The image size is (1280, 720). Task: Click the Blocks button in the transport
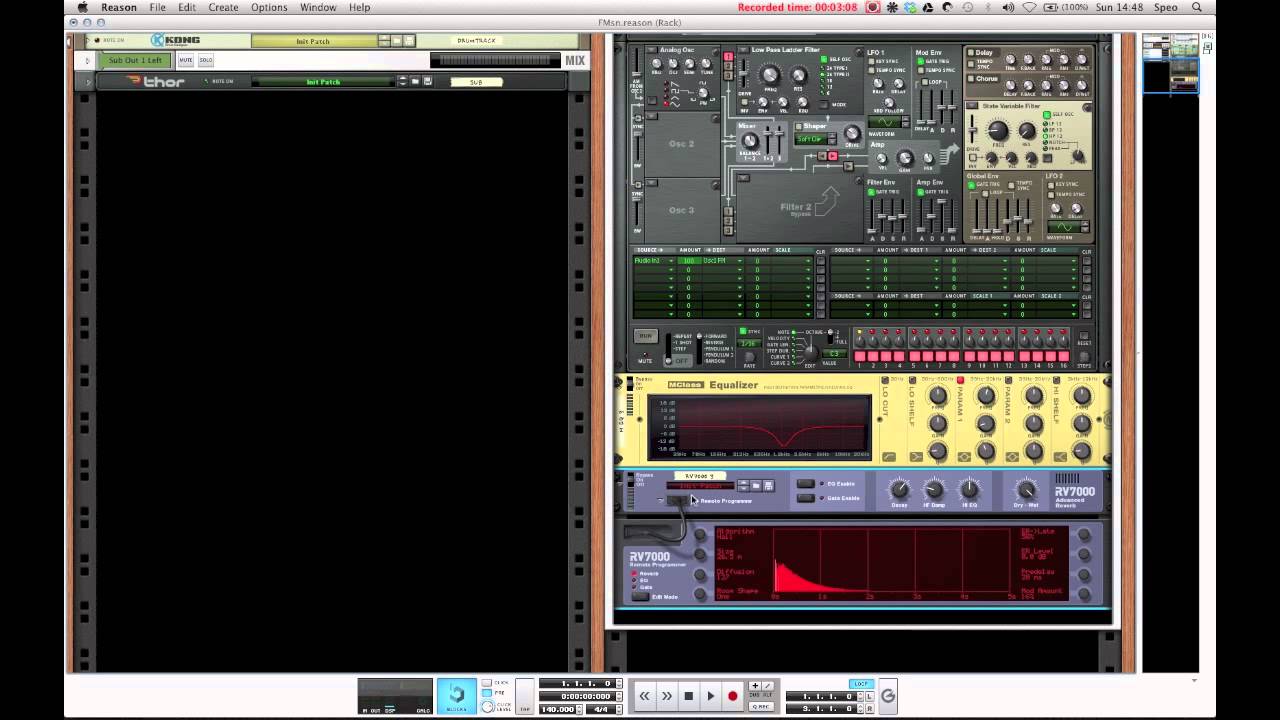(x=456, y=696)
